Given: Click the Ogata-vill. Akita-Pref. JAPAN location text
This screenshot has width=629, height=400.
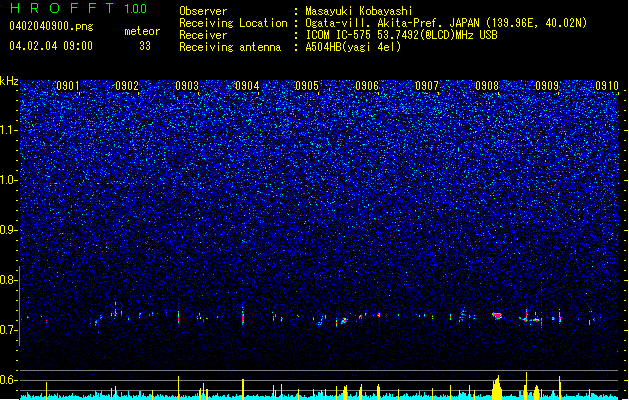Looking at the screenshot, I should 446,23.
